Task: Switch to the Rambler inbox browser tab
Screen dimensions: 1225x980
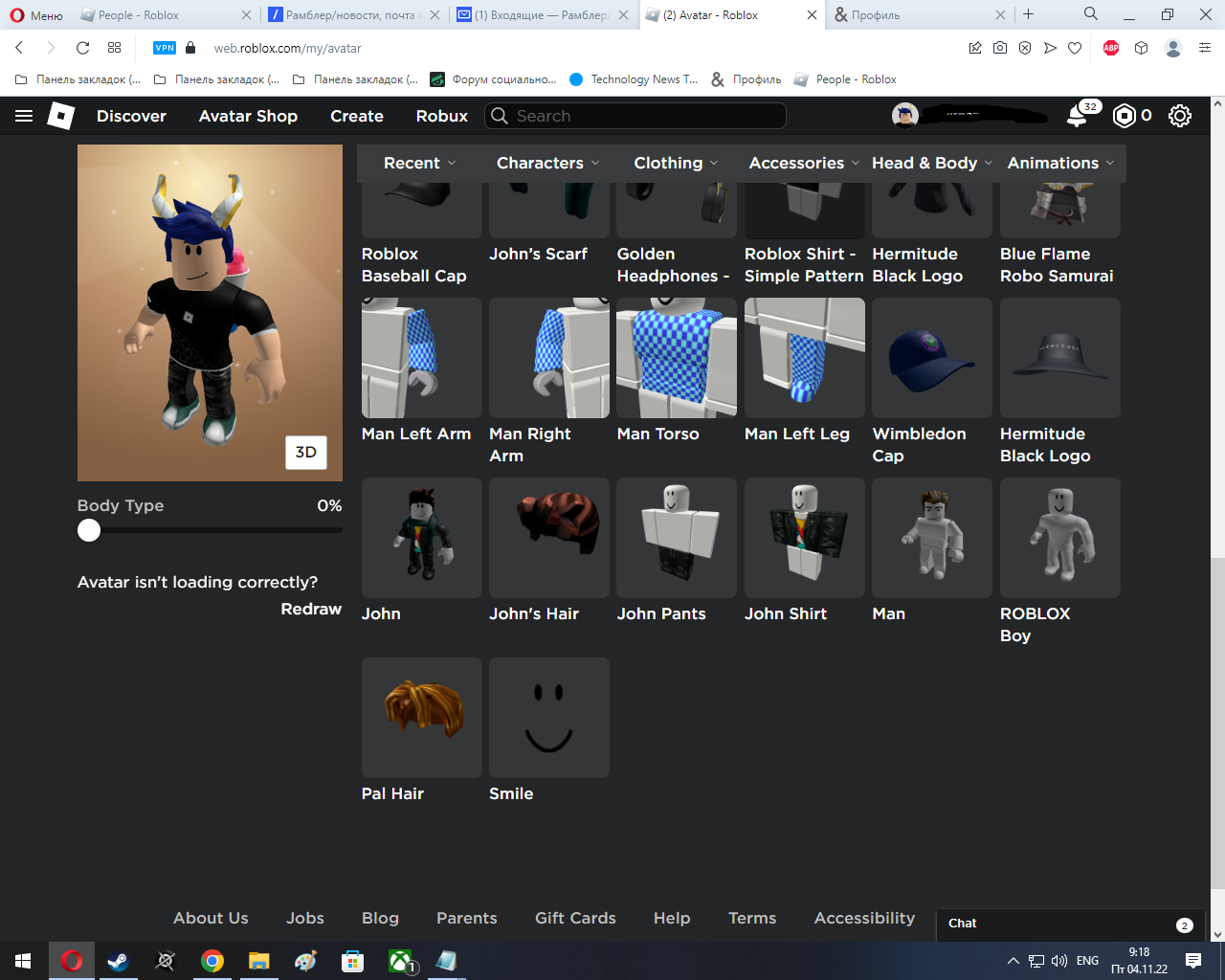Action: point(544,14)
